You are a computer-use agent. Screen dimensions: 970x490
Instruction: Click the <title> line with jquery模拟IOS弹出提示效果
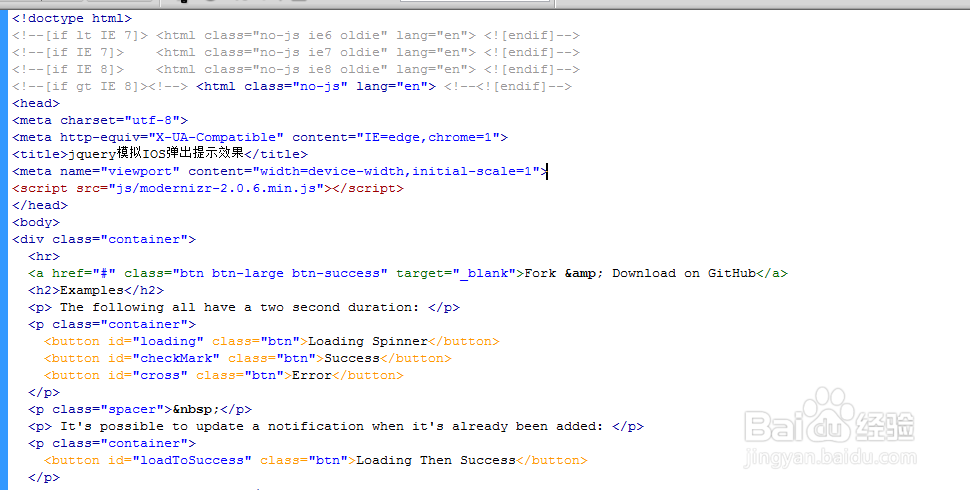pos(160,154)
